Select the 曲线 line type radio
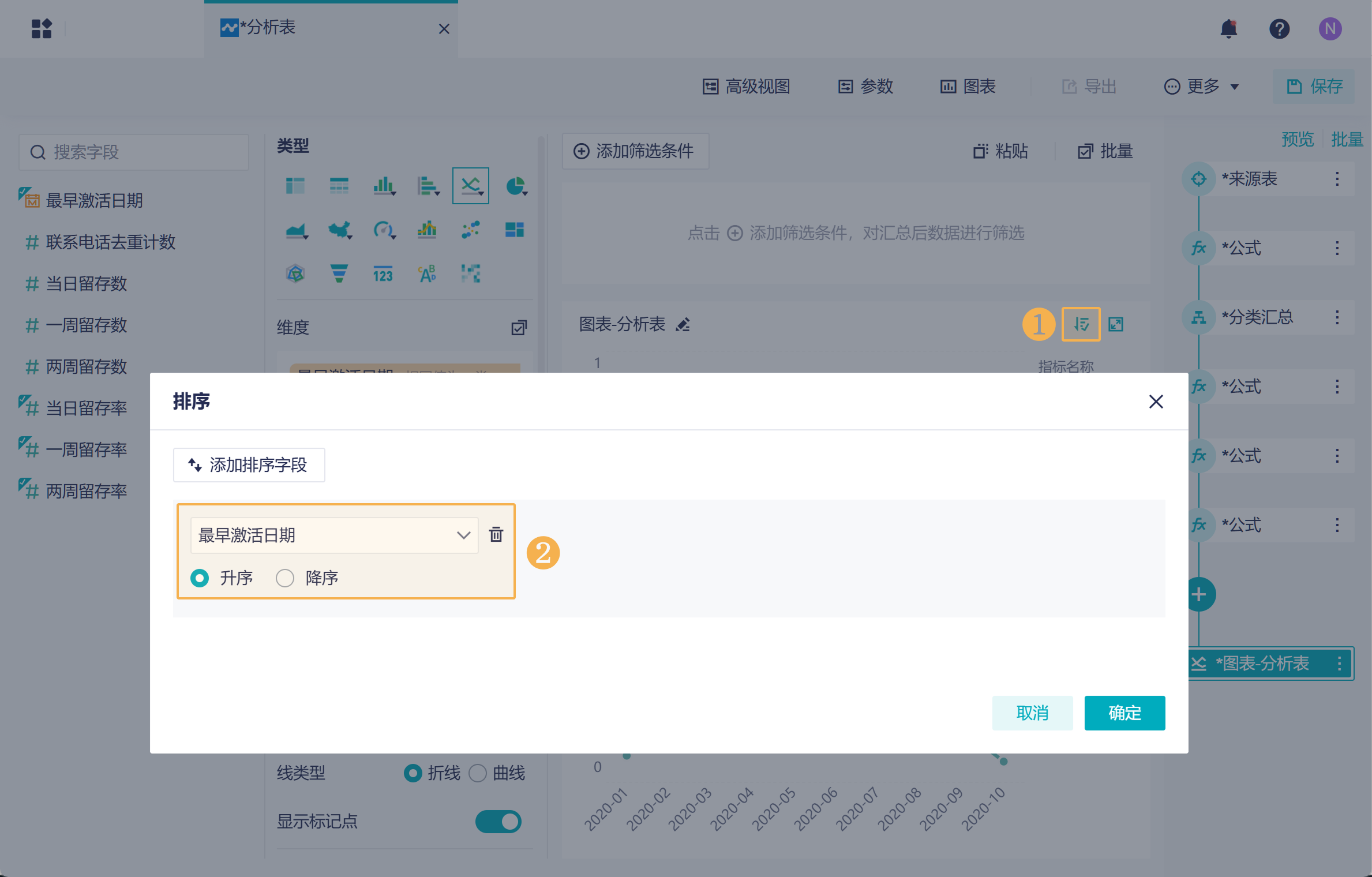Image resolution: width=1372 pixels, height=877 pixels. 478,773
